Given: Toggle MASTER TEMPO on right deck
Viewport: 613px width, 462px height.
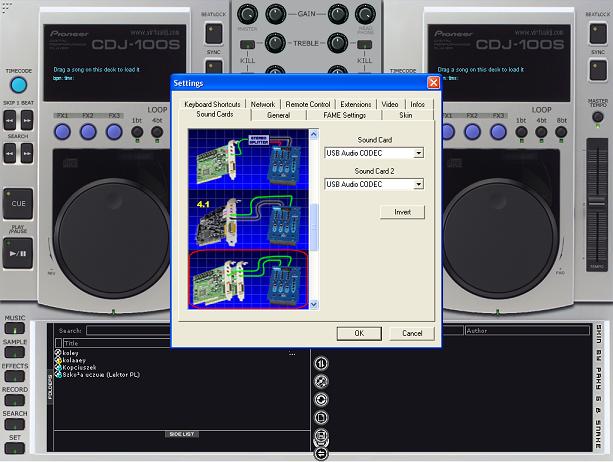Looking at the screenshot, I should (x=598, y=116).
